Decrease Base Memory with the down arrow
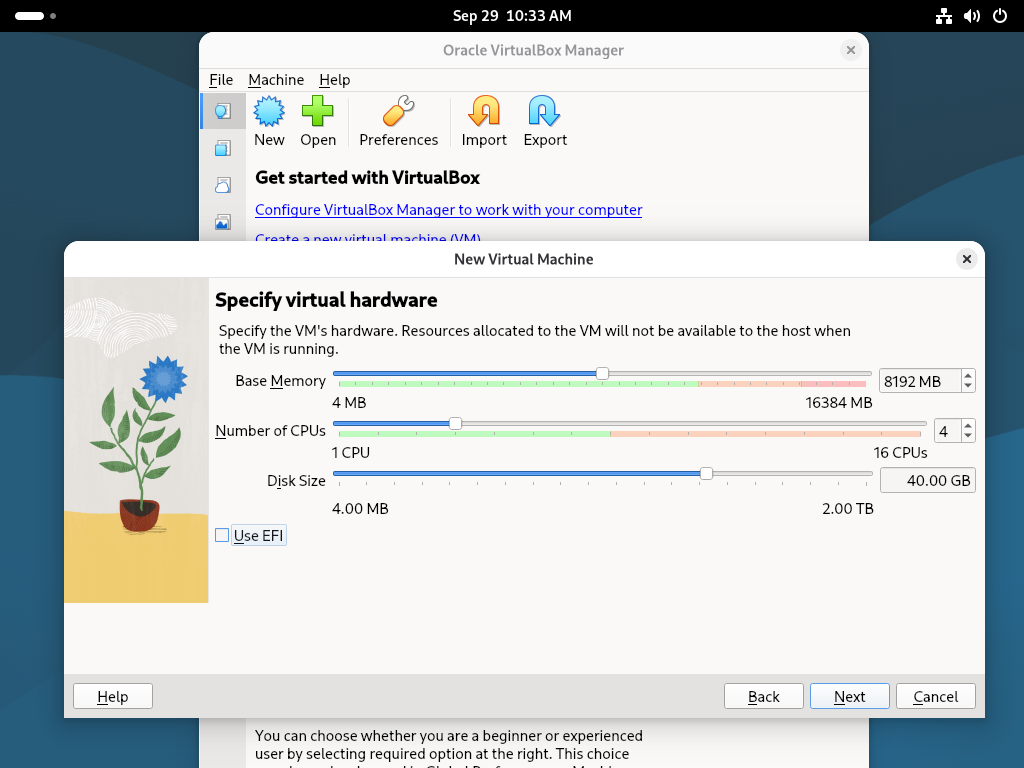 (x=967, y=386)
